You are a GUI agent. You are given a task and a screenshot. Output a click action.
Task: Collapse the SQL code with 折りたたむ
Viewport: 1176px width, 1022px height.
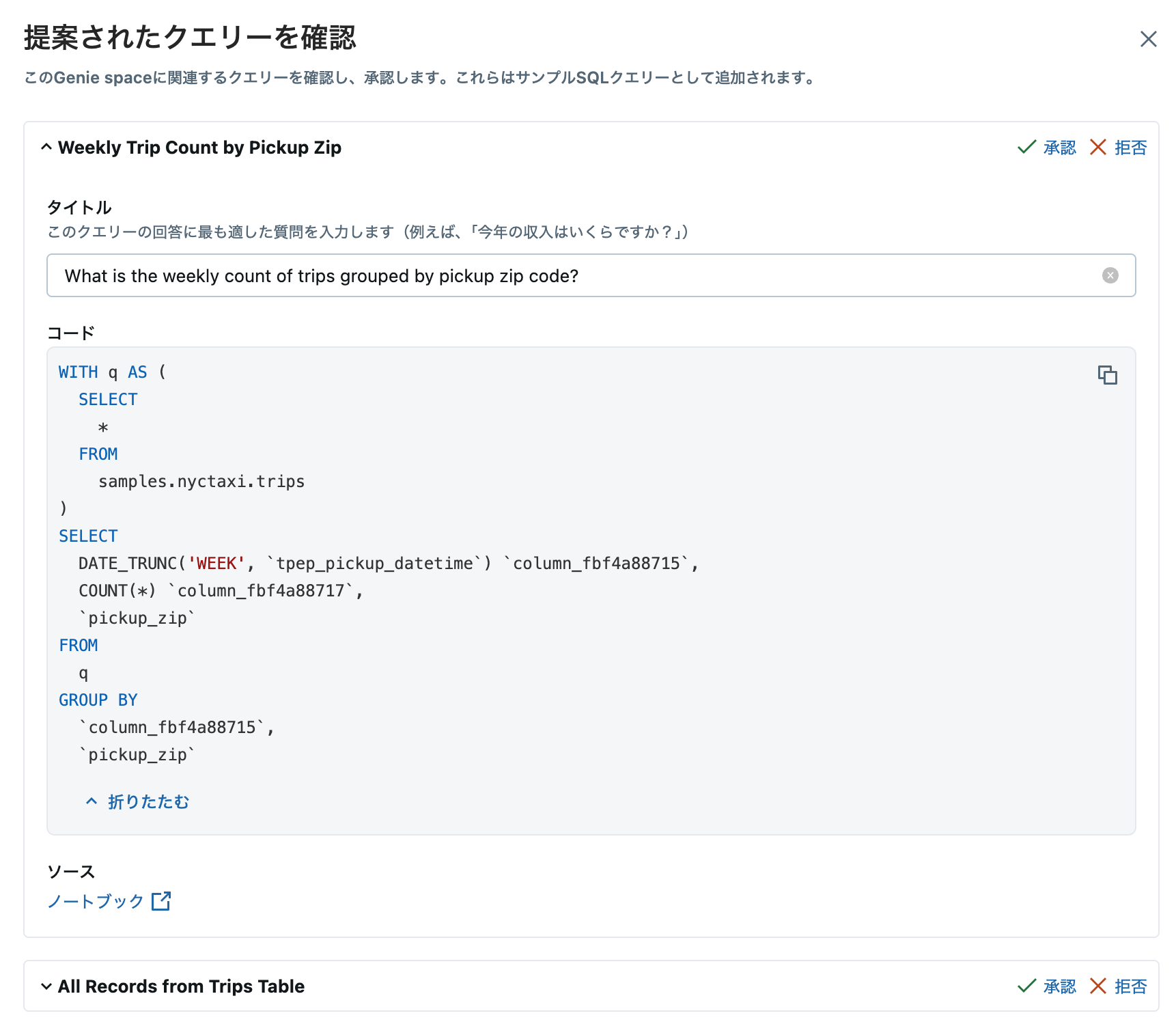click(147, 801)
